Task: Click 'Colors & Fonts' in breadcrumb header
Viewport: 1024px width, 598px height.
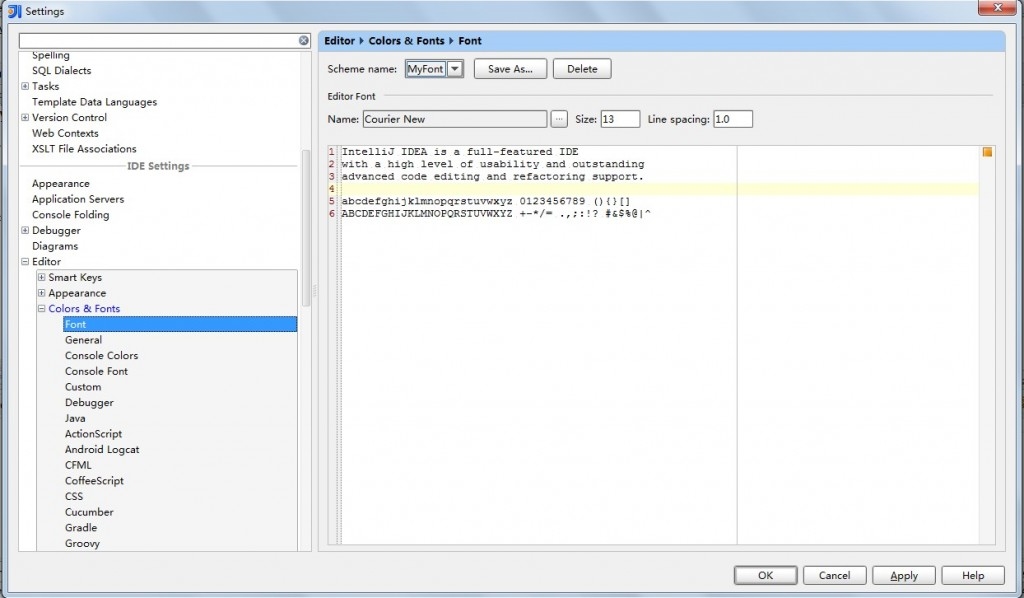Action: [406, 40]
